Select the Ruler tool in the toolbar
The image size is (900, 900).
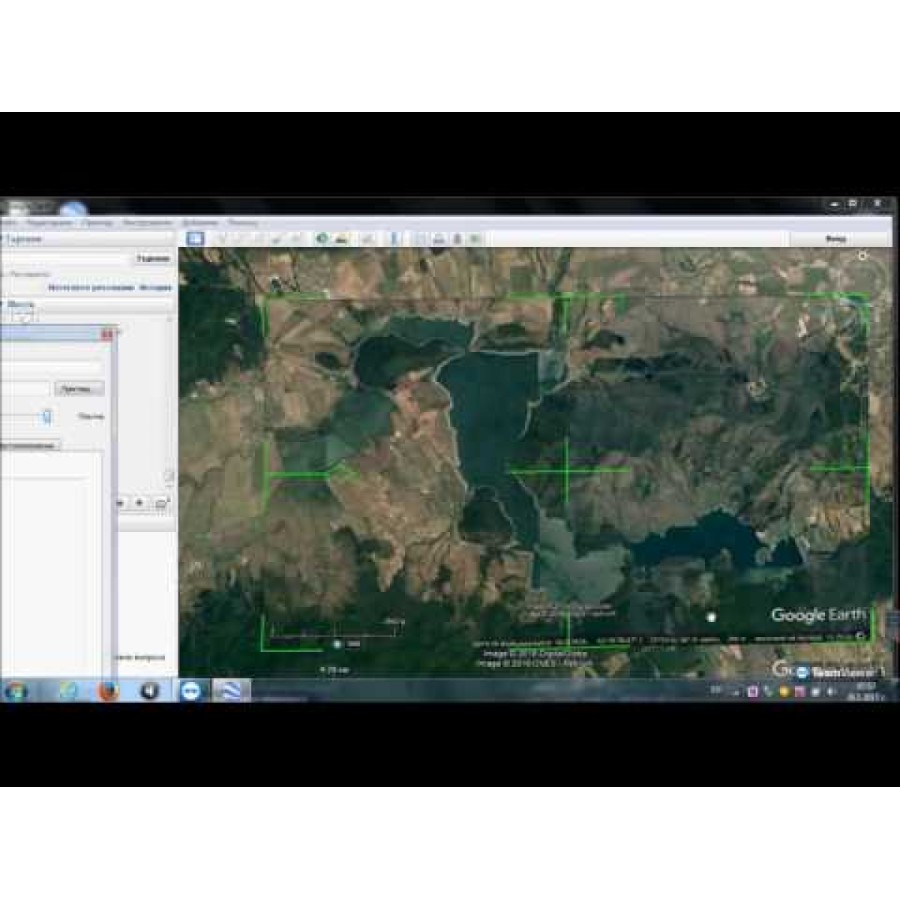[x=394, y=238]
